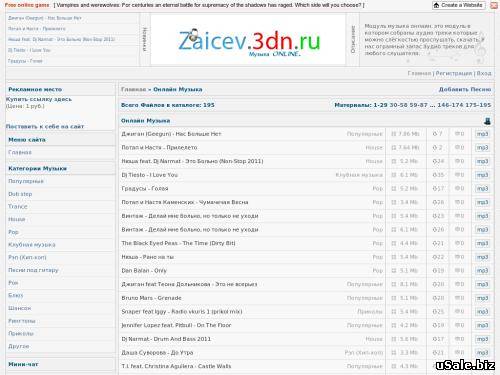This screenshot has height=375, width=500.
Task: Open the Free online game ad link
Action: pyautogui.click(x=27, y=5)
